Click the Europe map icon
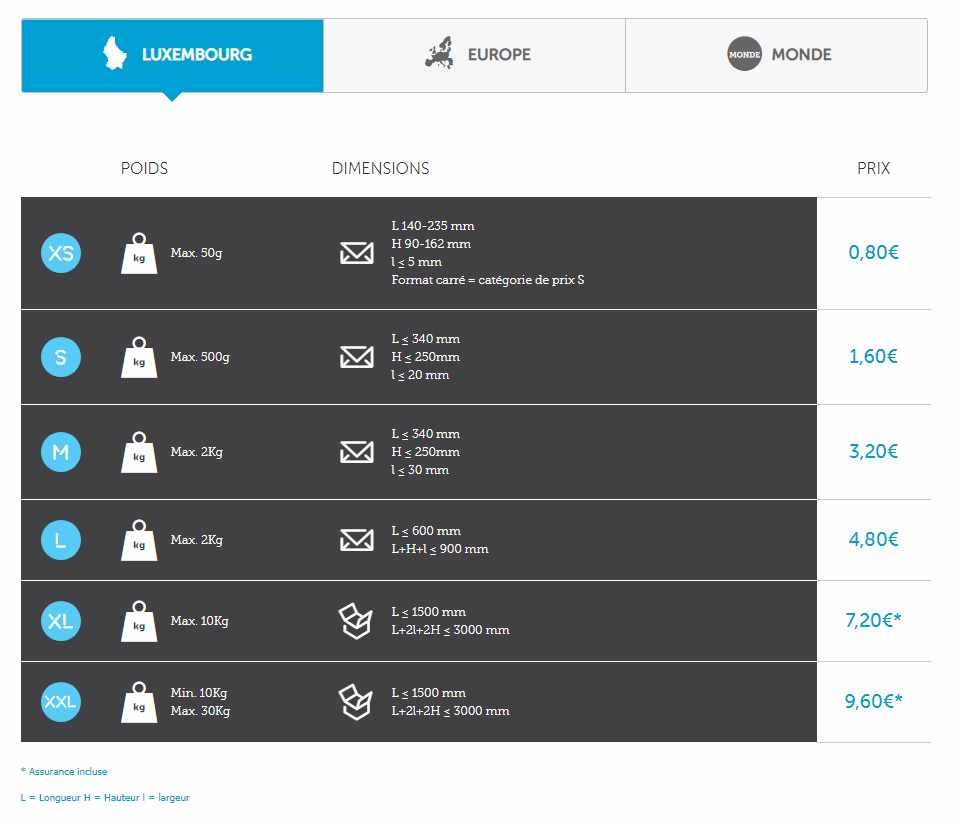This screenshot has height=822, width=959. point(440,53)
